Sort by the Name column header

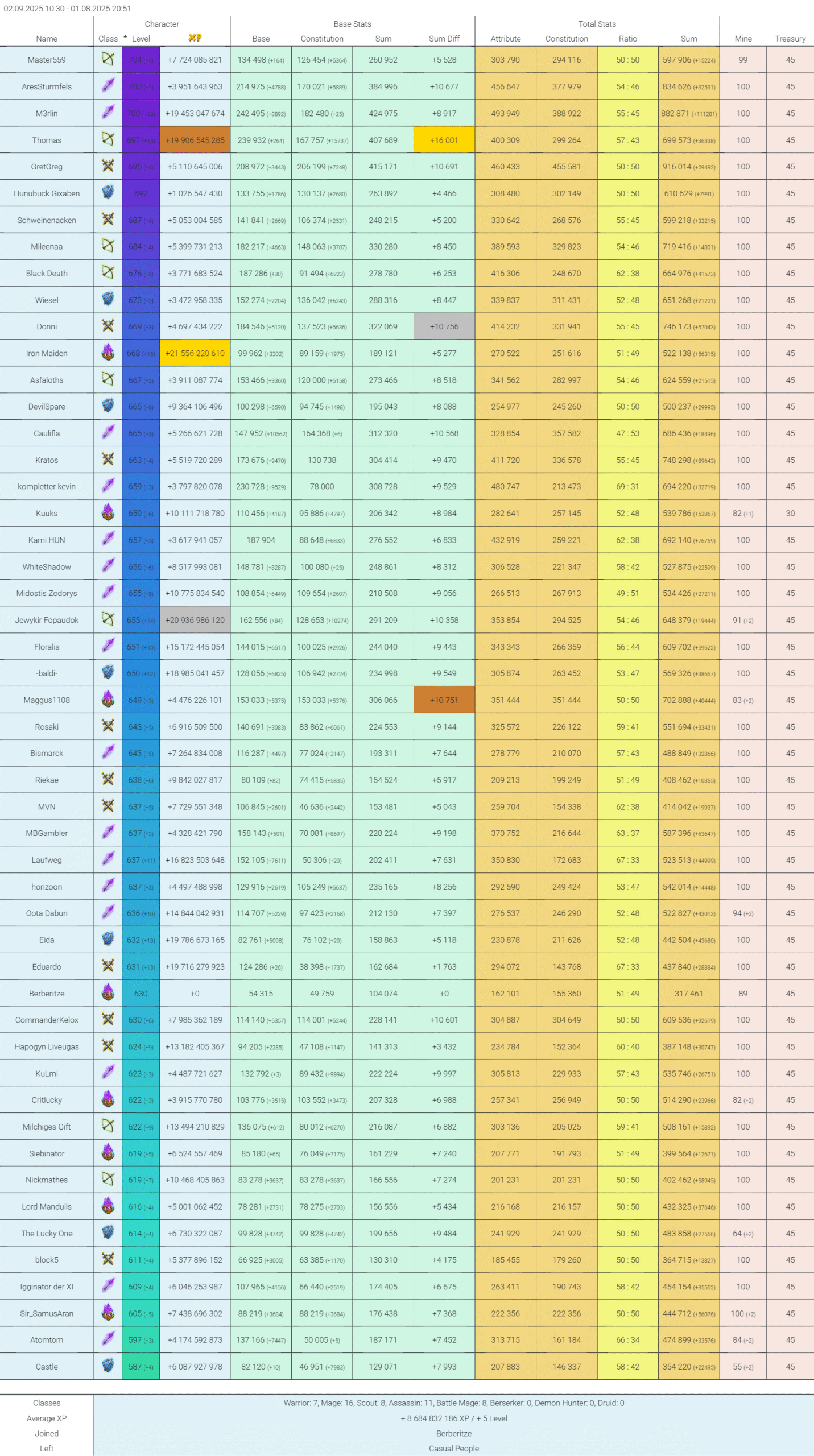(47, 39)
